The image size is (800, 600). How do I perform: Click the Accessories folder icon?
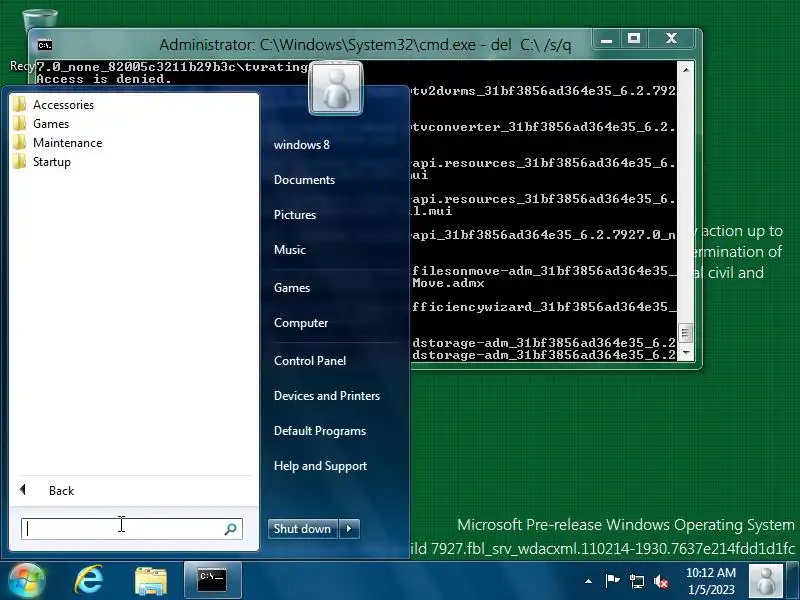pos(20,104)
